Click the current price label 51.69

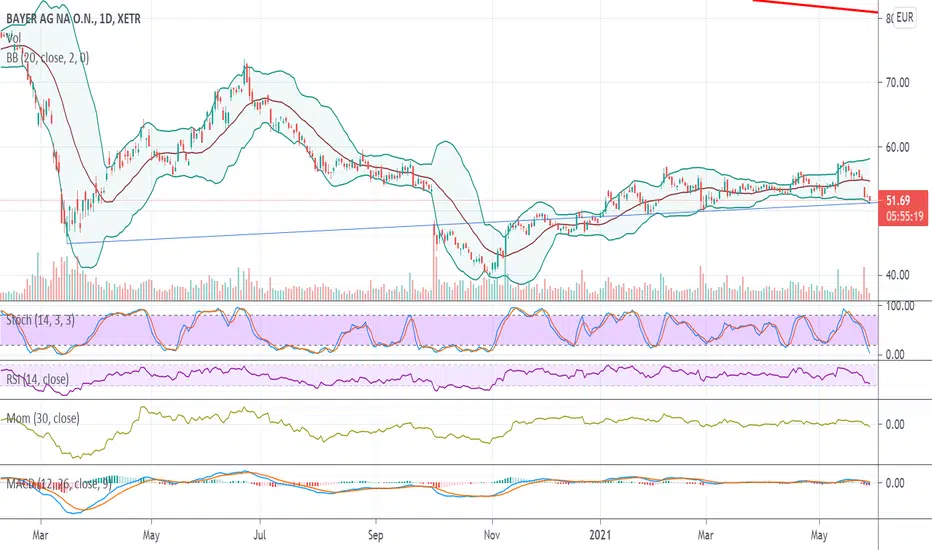click(x=898, y=200)
